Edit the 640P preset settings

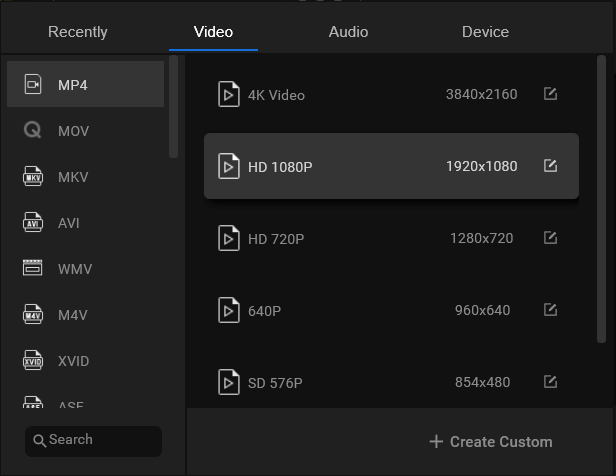click(x=550, y=309)
